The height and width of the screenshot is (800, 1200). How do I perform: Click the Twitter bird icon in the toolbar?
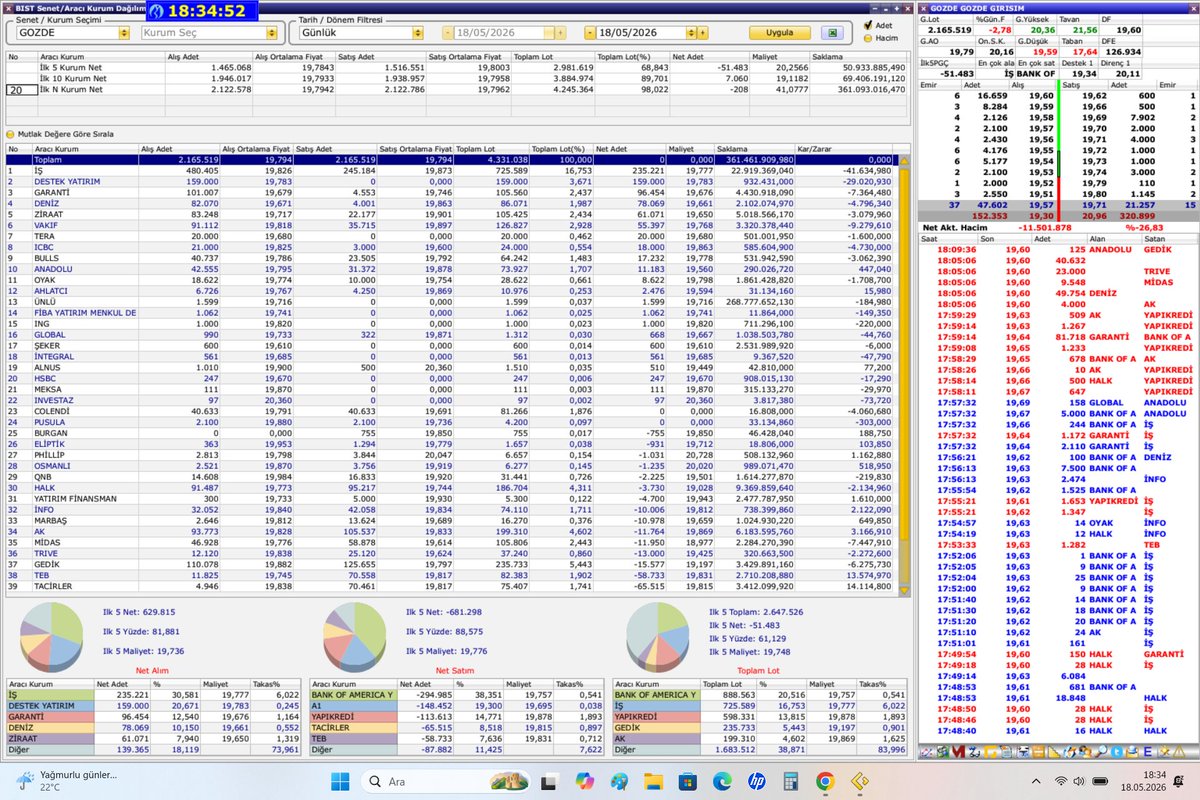pos(1116,752)
